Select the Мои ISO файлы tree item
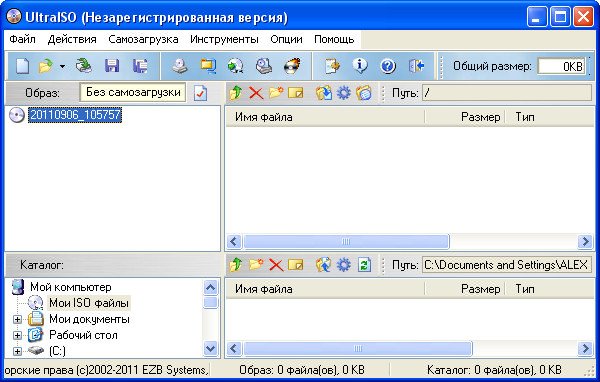The image size is (600, 382). [89, 303]
